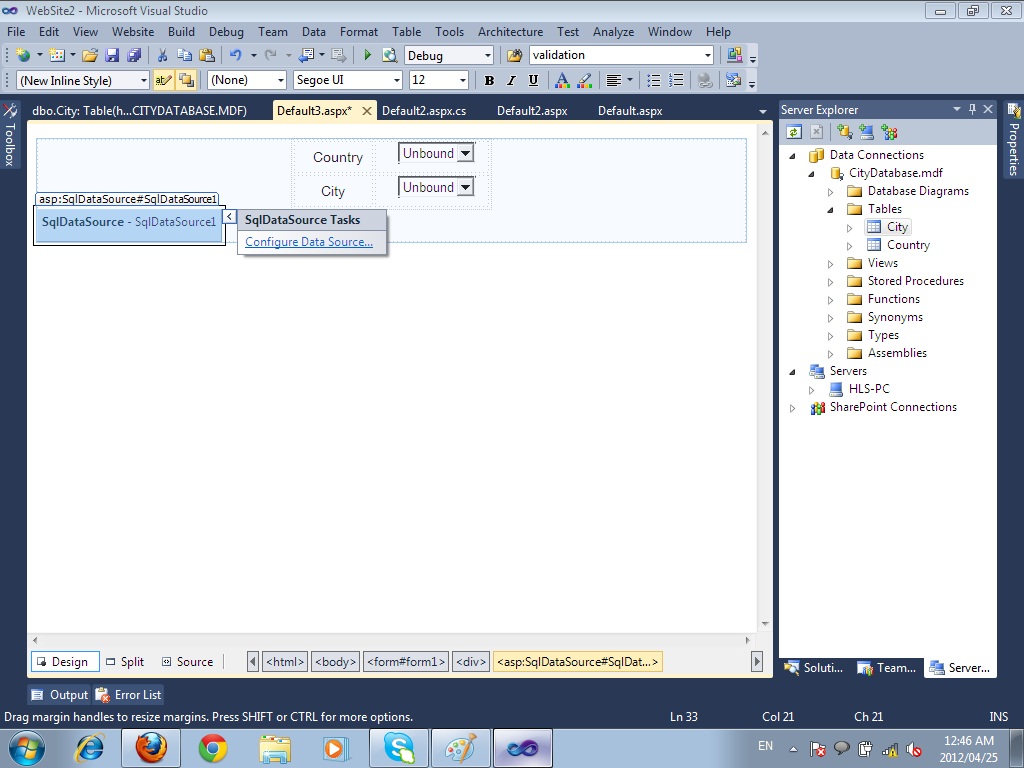
Task: Toggle the Reuse Existing Style button
Action: click(x=187, y=80)
